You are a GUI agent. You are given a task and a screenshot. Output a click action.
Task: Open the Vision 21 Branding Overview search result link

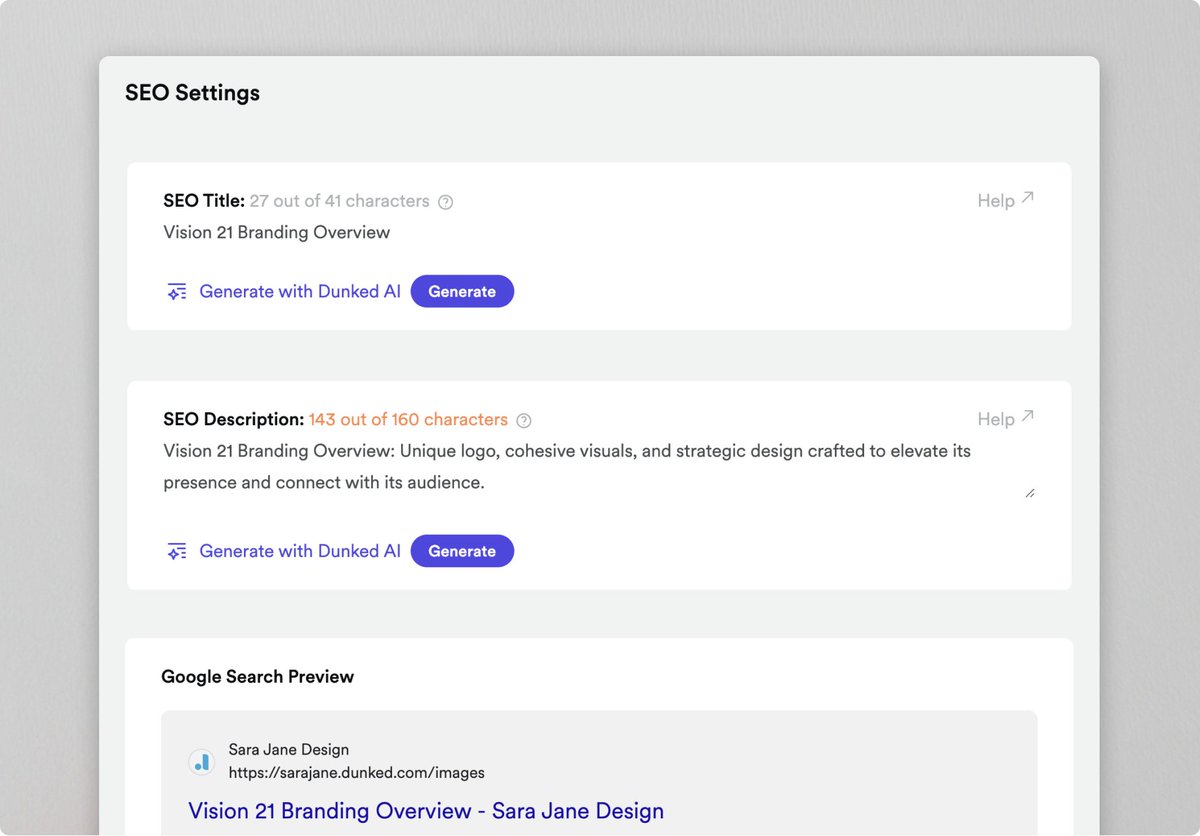[x=426, y=810]
